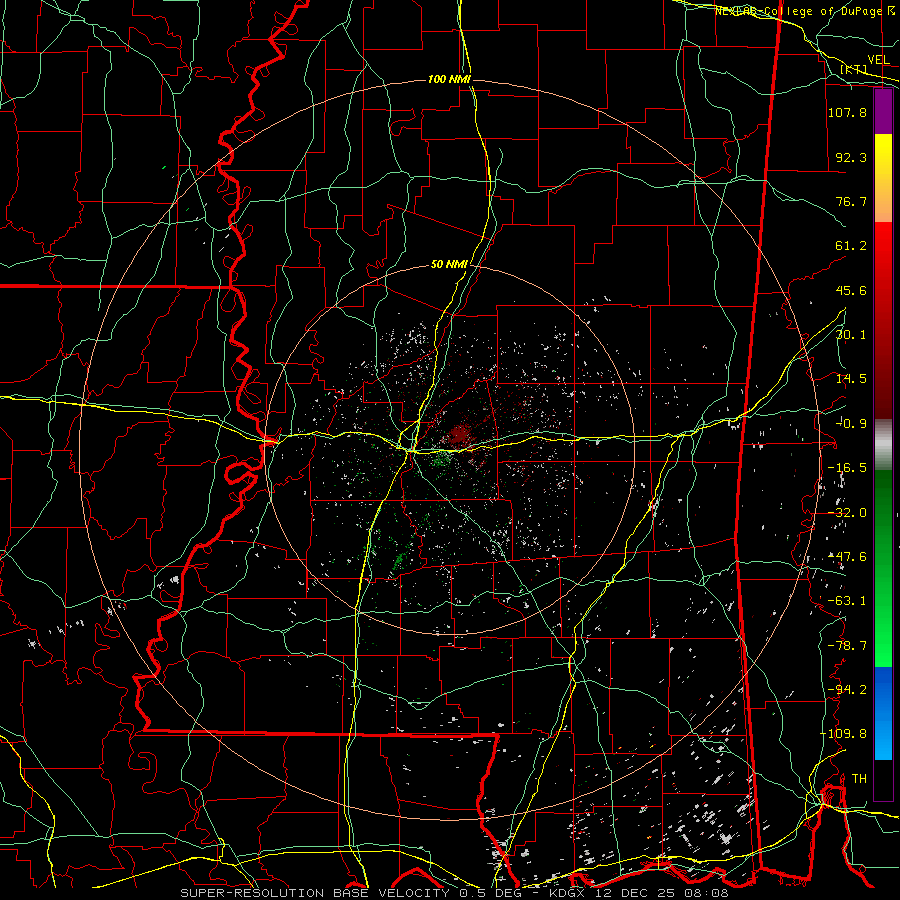Click the 100 NMI range ring label
This screenshot has height=900, width=900.
(x=449, y=79)
